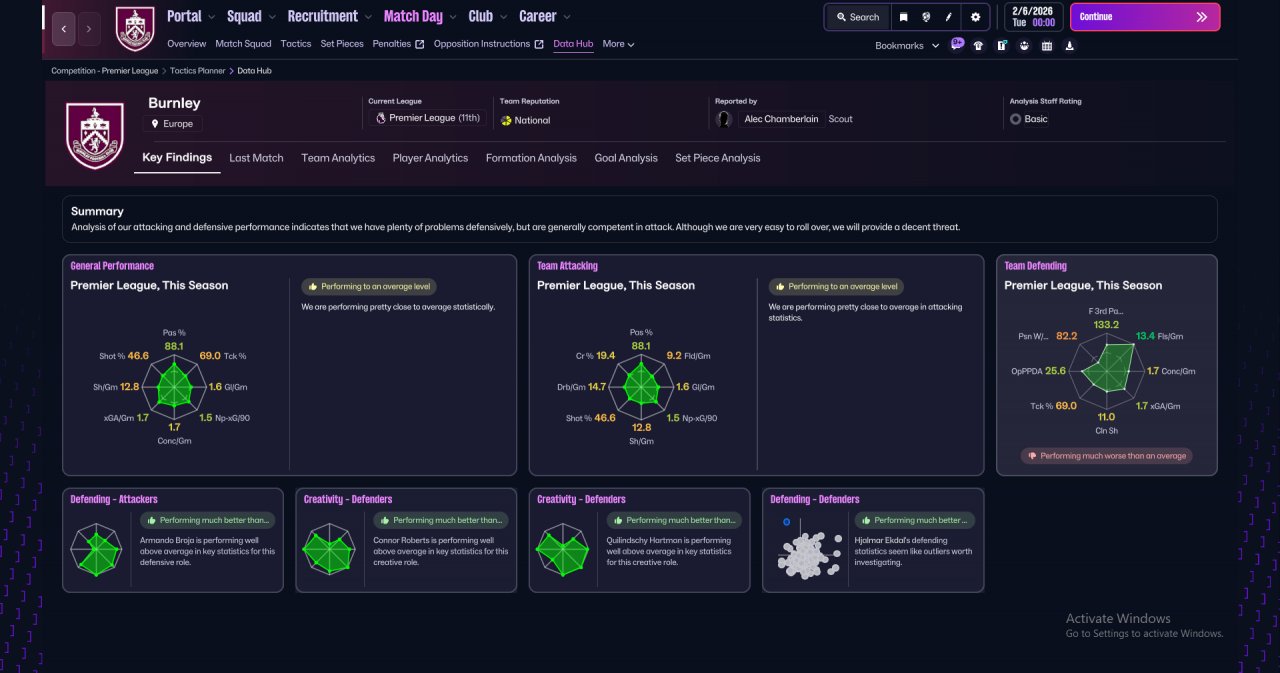Open Creativity - Defenders card for Connor Roberts

[x=406, y=540]
